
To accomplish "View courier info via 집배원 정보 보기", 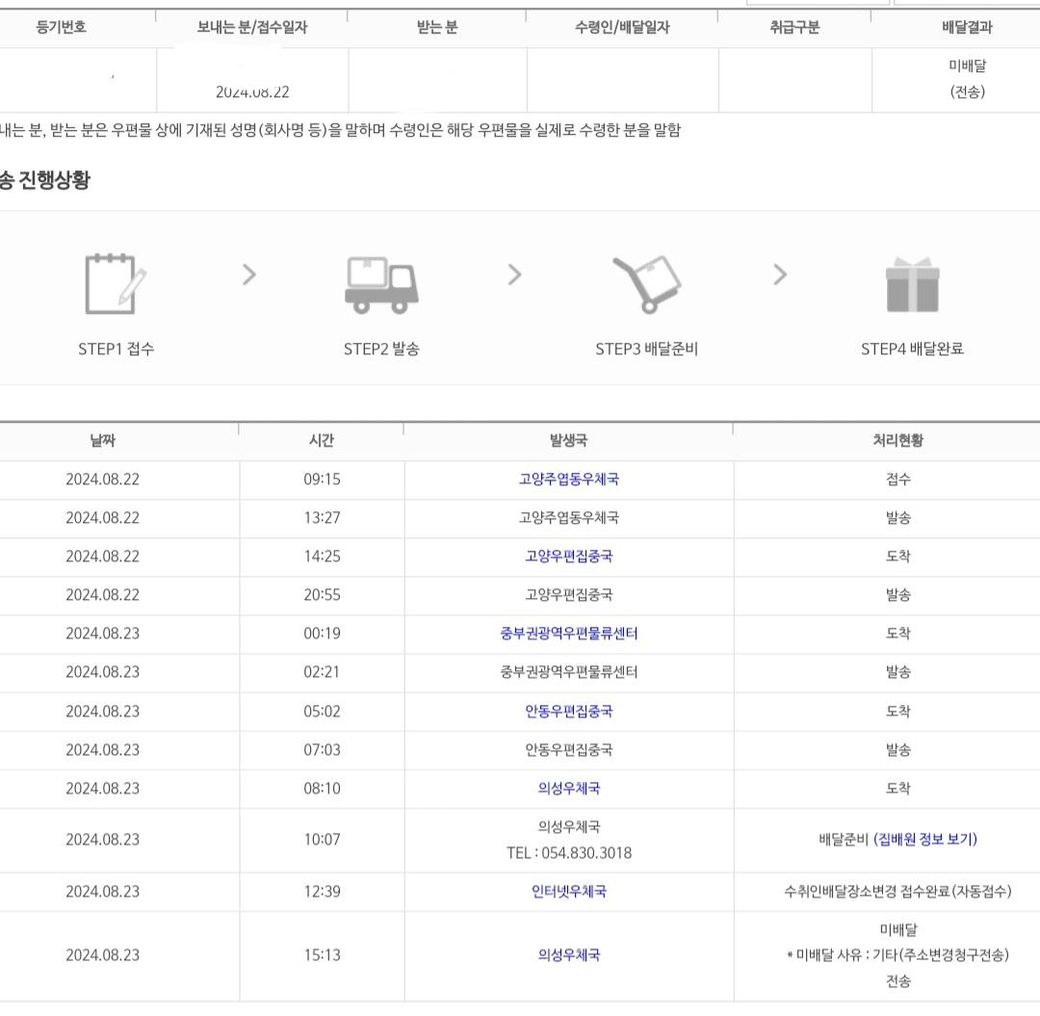I will [925, 839].
